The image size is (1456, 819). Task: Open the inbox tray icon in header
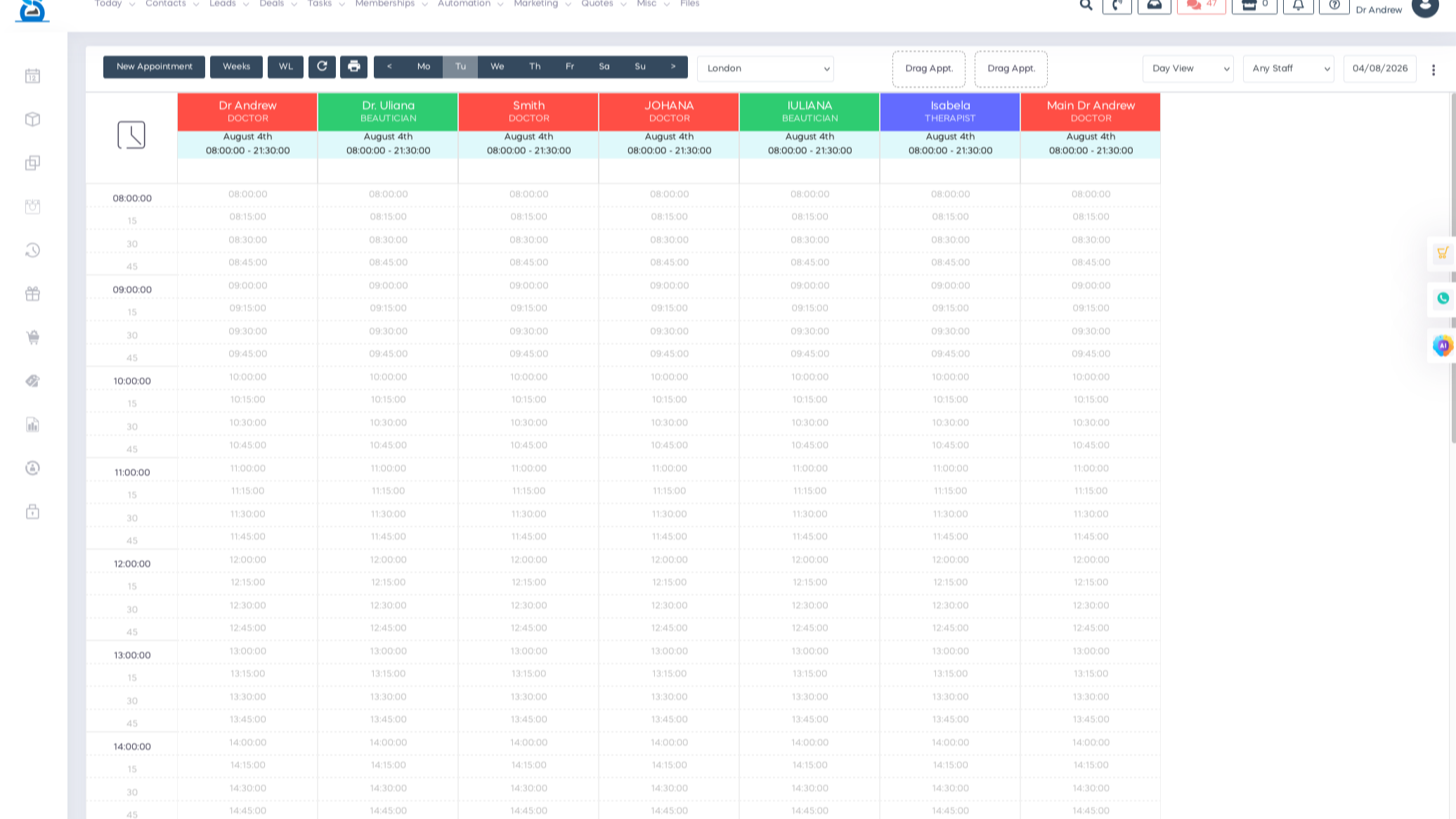[x=1155, y=6]
